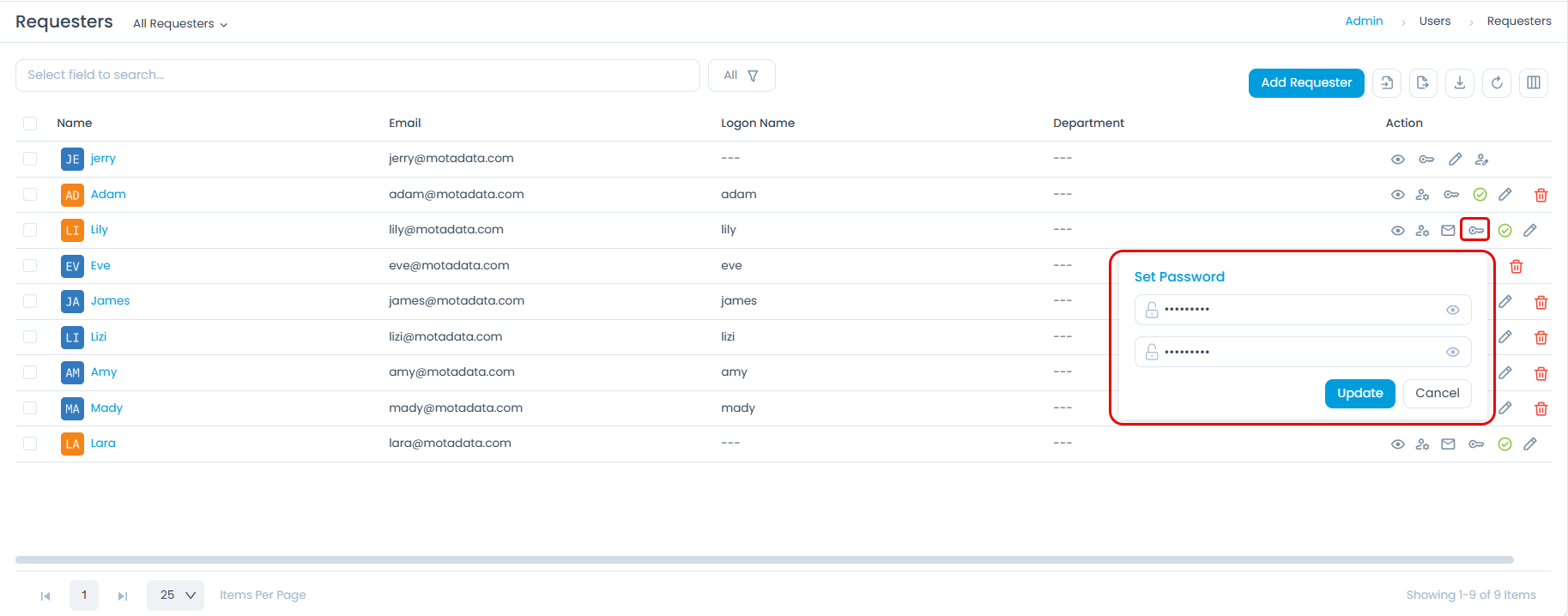
Task: Click the search field input
Action: (x=358, y=75)
